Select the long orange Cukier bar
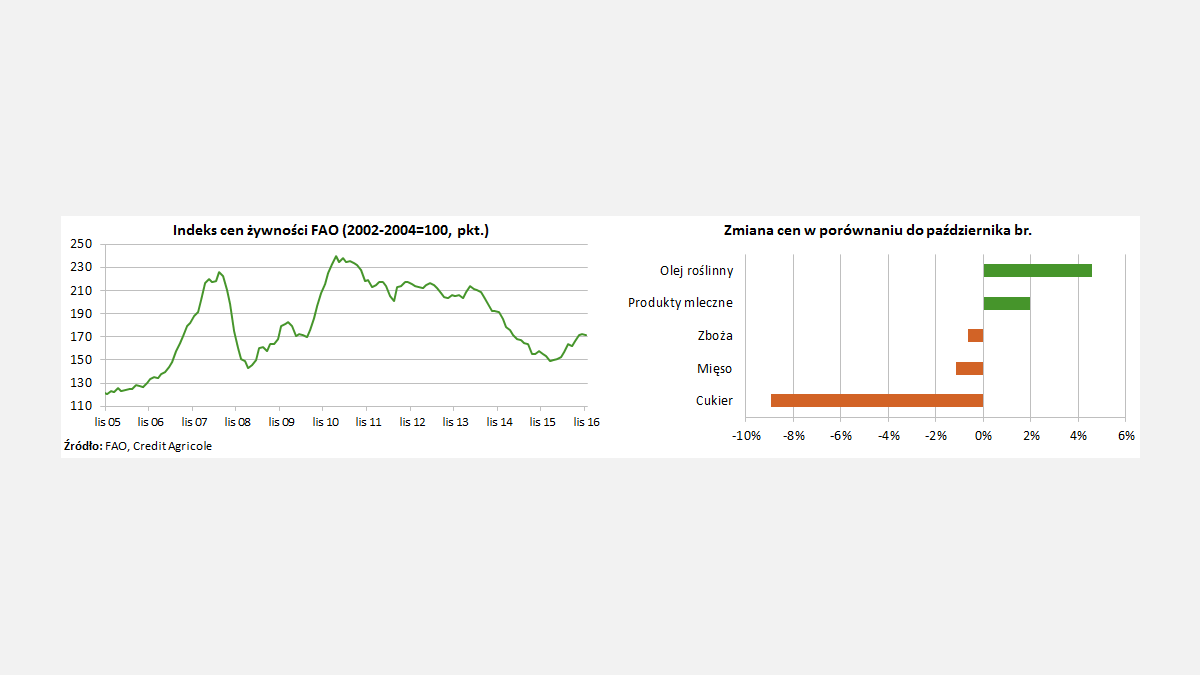 pyautogui.click(x=877, y=400)
